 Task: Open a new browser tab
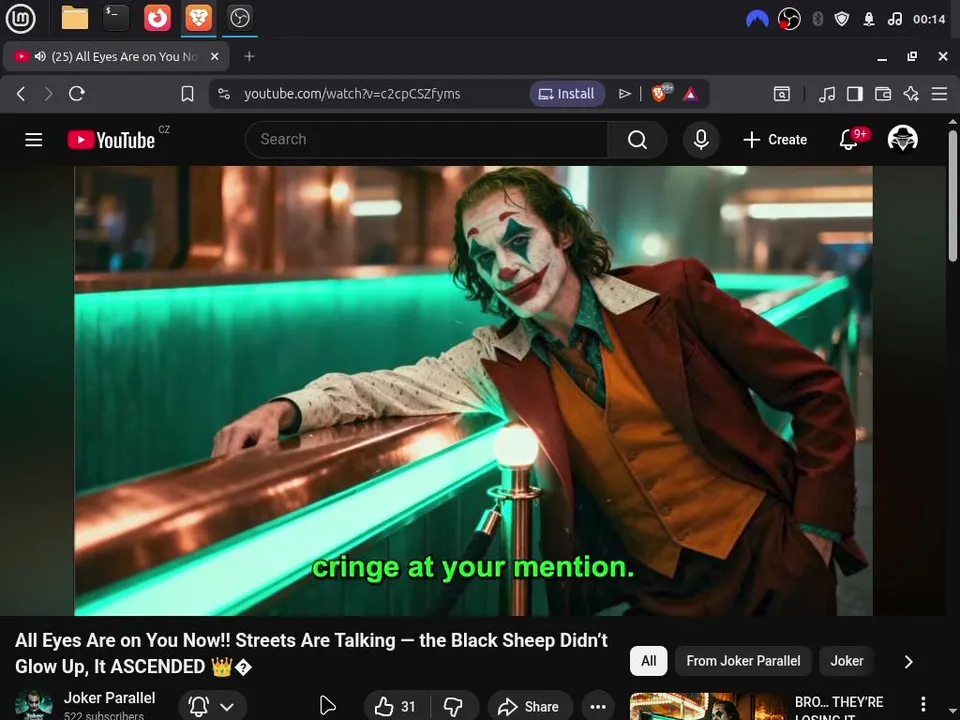pyautogui.click(x=249, y=56)
